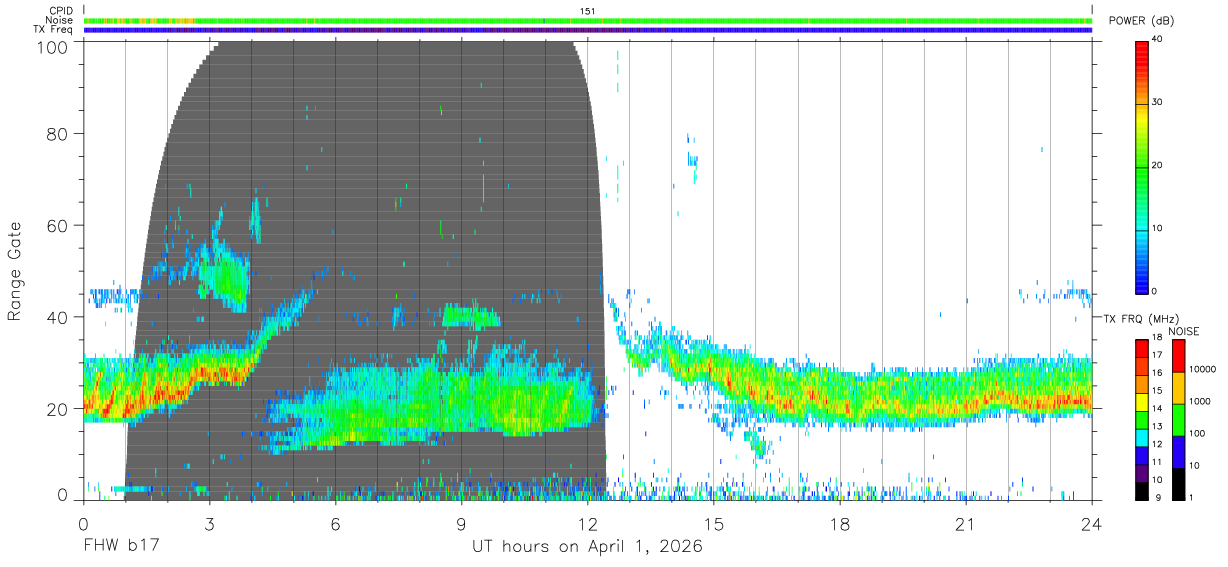Click the 'NOISE' legend title
The width and height of the screenshot is (1228, 567).
click(1184, 331)
